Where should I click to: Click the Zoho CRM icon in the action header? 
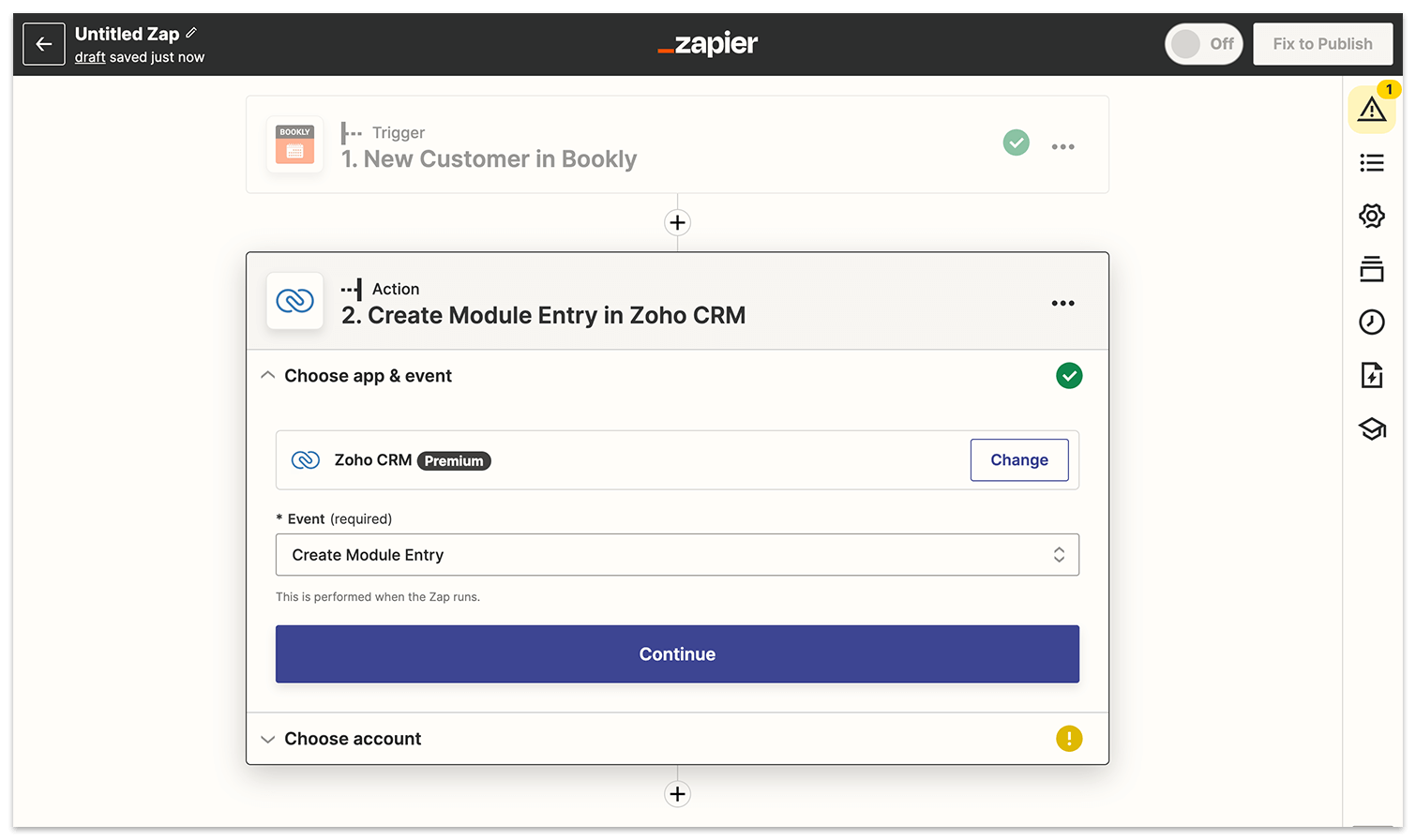coord(295,301)
